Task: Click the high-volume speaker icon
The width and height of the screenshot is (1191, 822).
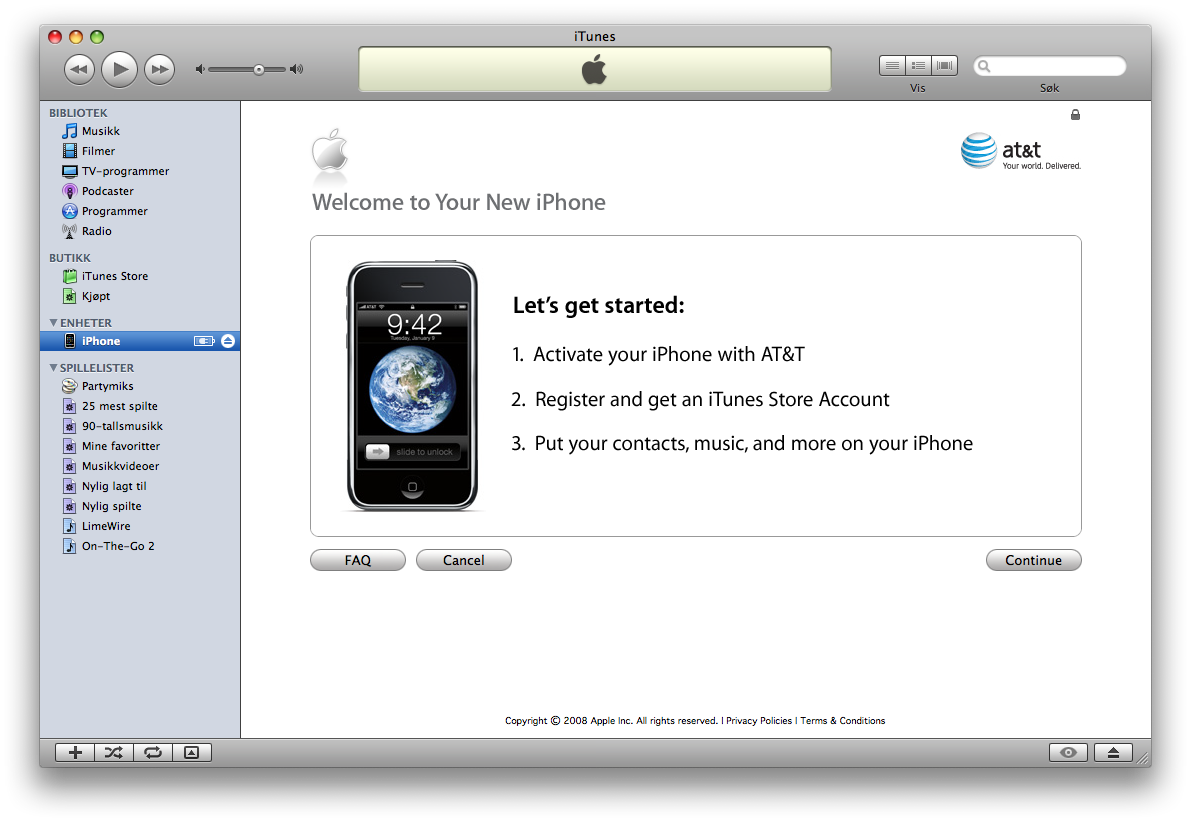Action: [x=296, y=69]
